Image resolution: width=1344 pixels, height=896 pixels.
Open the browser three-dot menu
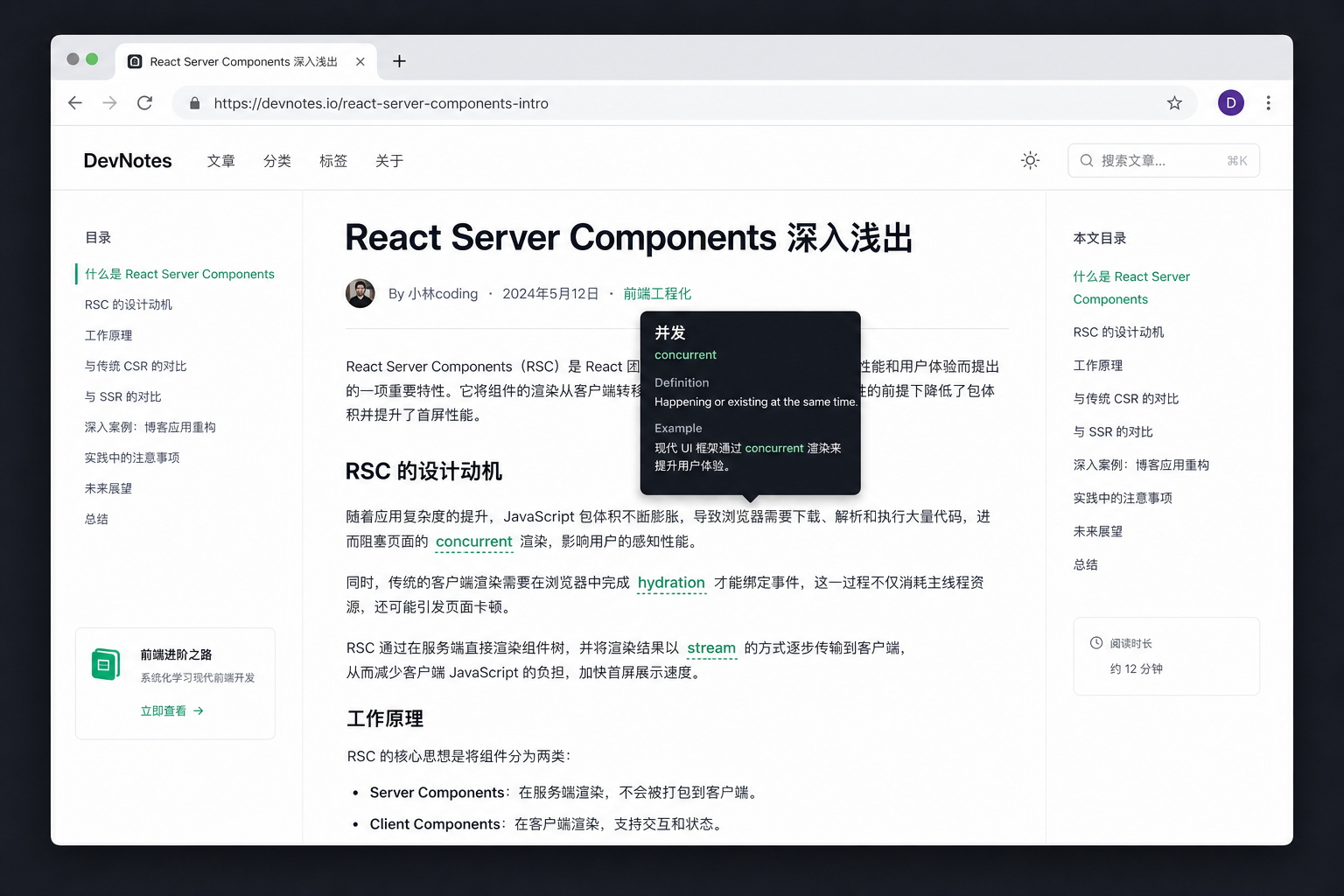(x=1268, y=103)
